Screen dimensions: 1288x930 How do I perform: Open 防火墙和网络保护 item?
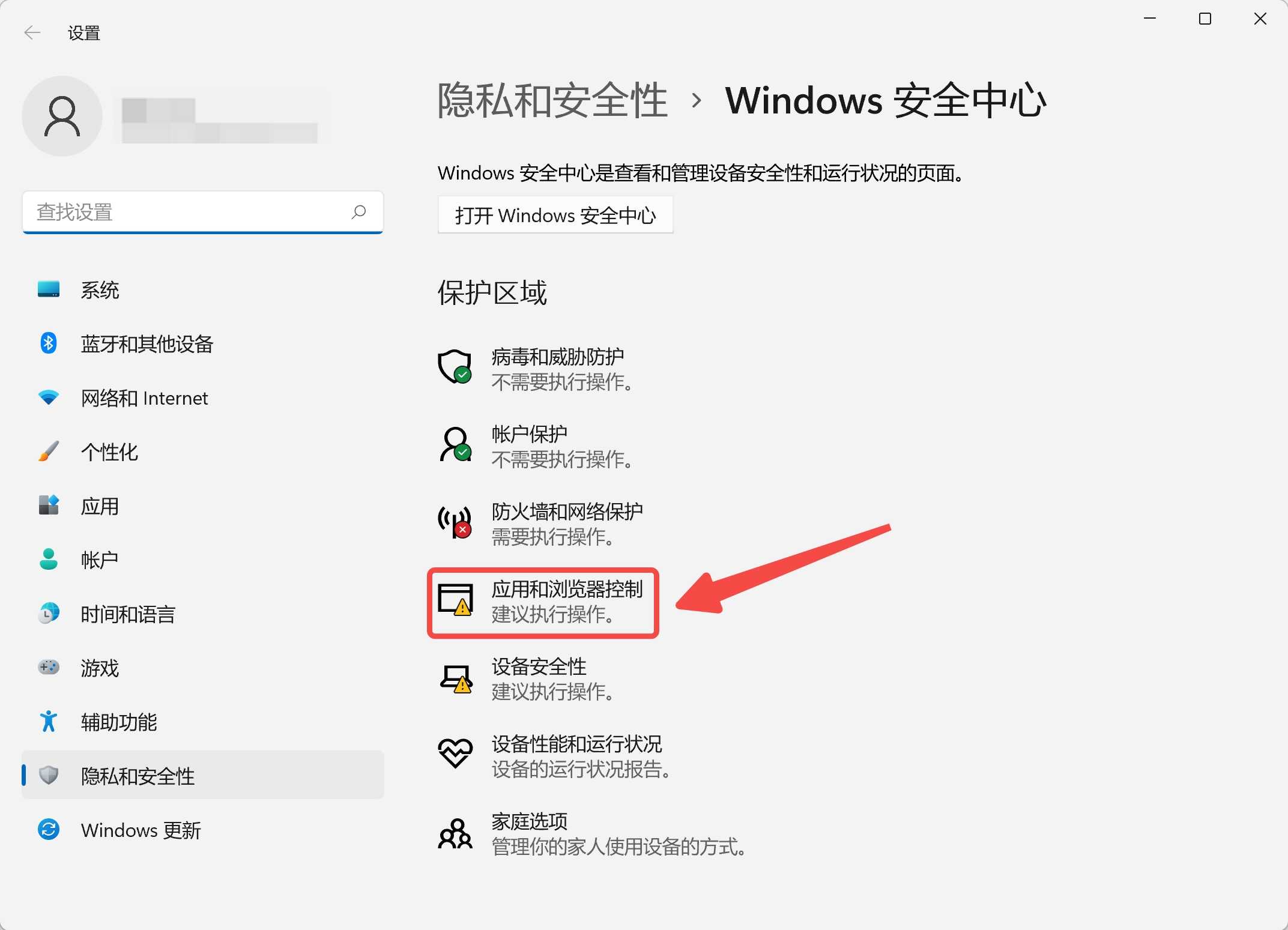(540, 524)
